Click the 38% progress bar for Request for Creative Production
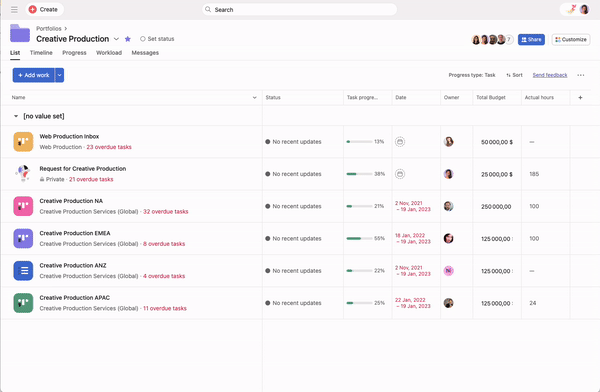Screen dimensions: 600x392 pos(359,174)
